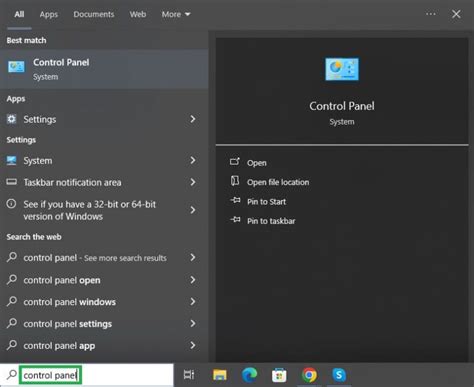
Task: Launch Microsoft Edge from the taskbar
Action: [249, 375]
